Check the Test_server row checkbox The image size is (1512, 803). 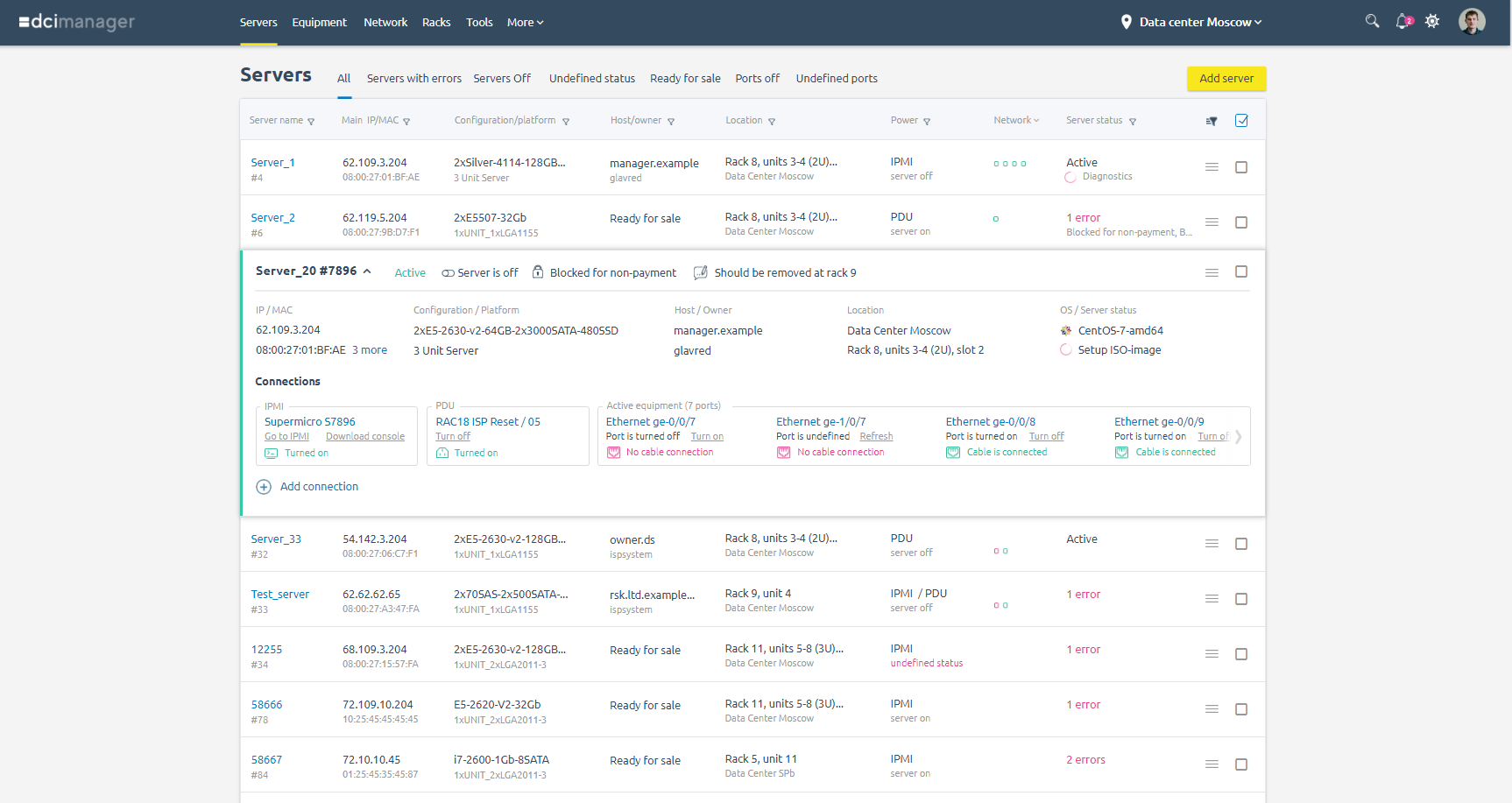click(1241, 599)
